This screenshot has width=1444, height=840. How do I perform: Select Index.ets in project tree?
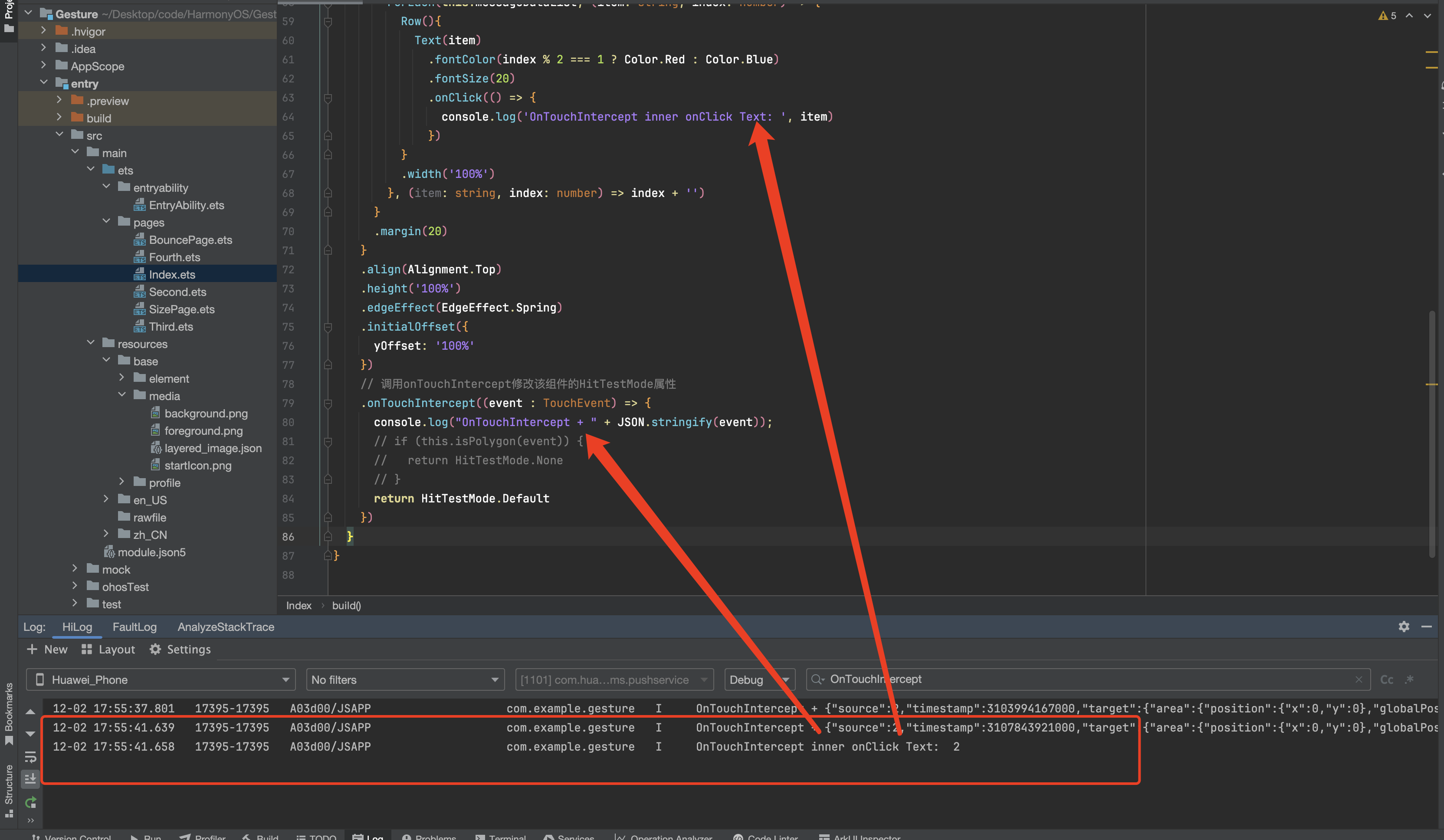(147, 275)
